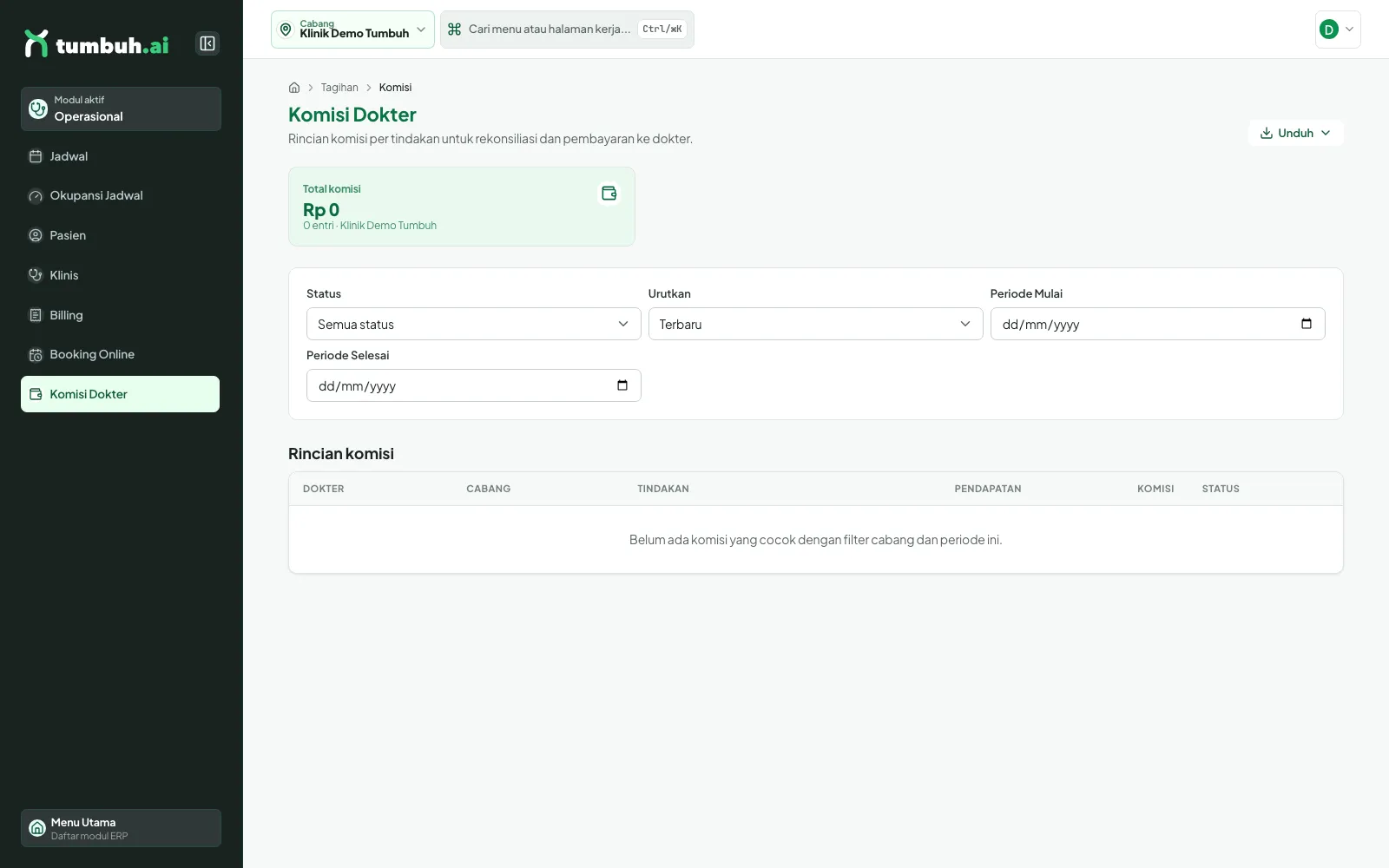
Task: Click the location pin icon in Cabang selector
Action: [286, 30]
